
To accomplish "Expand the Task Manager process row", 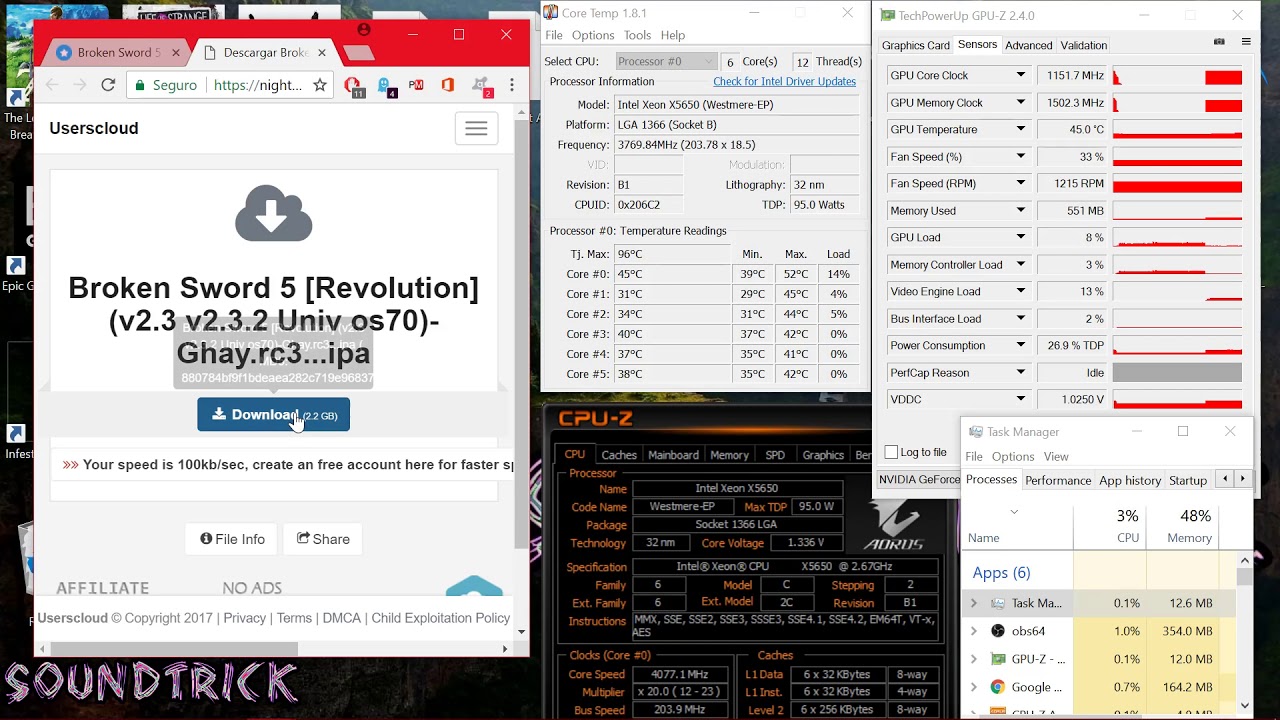I will (x=974, y=603).
